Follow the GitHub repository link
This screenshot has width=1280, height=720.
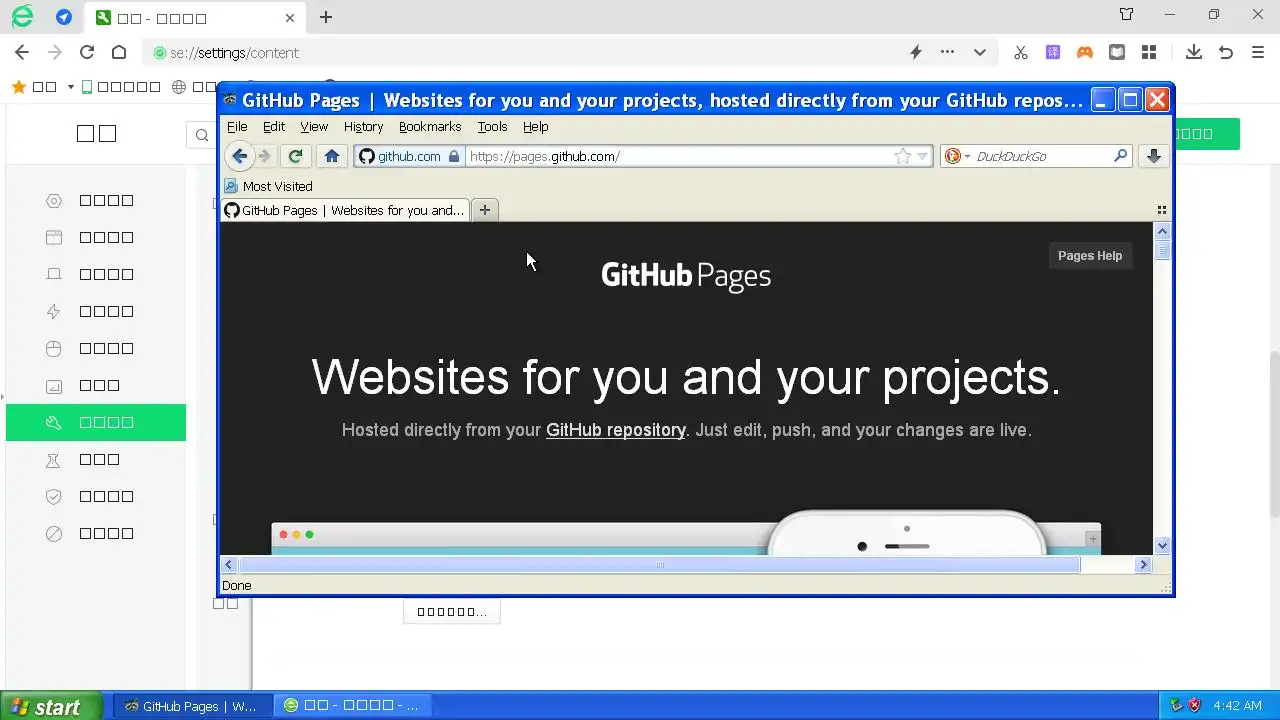[616, 430]
